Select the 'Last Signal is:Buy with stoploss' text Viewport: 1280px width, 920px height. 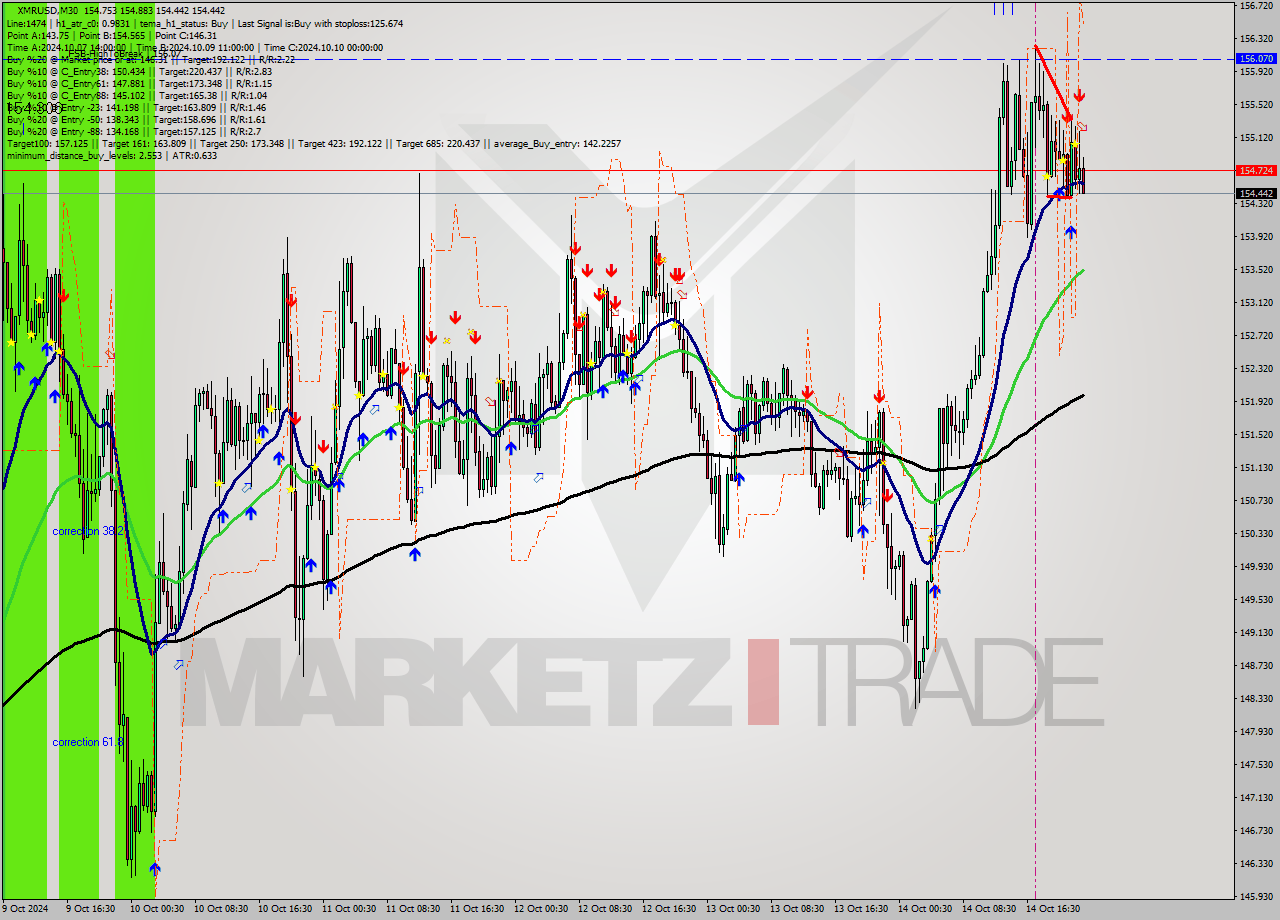(319, 23)
